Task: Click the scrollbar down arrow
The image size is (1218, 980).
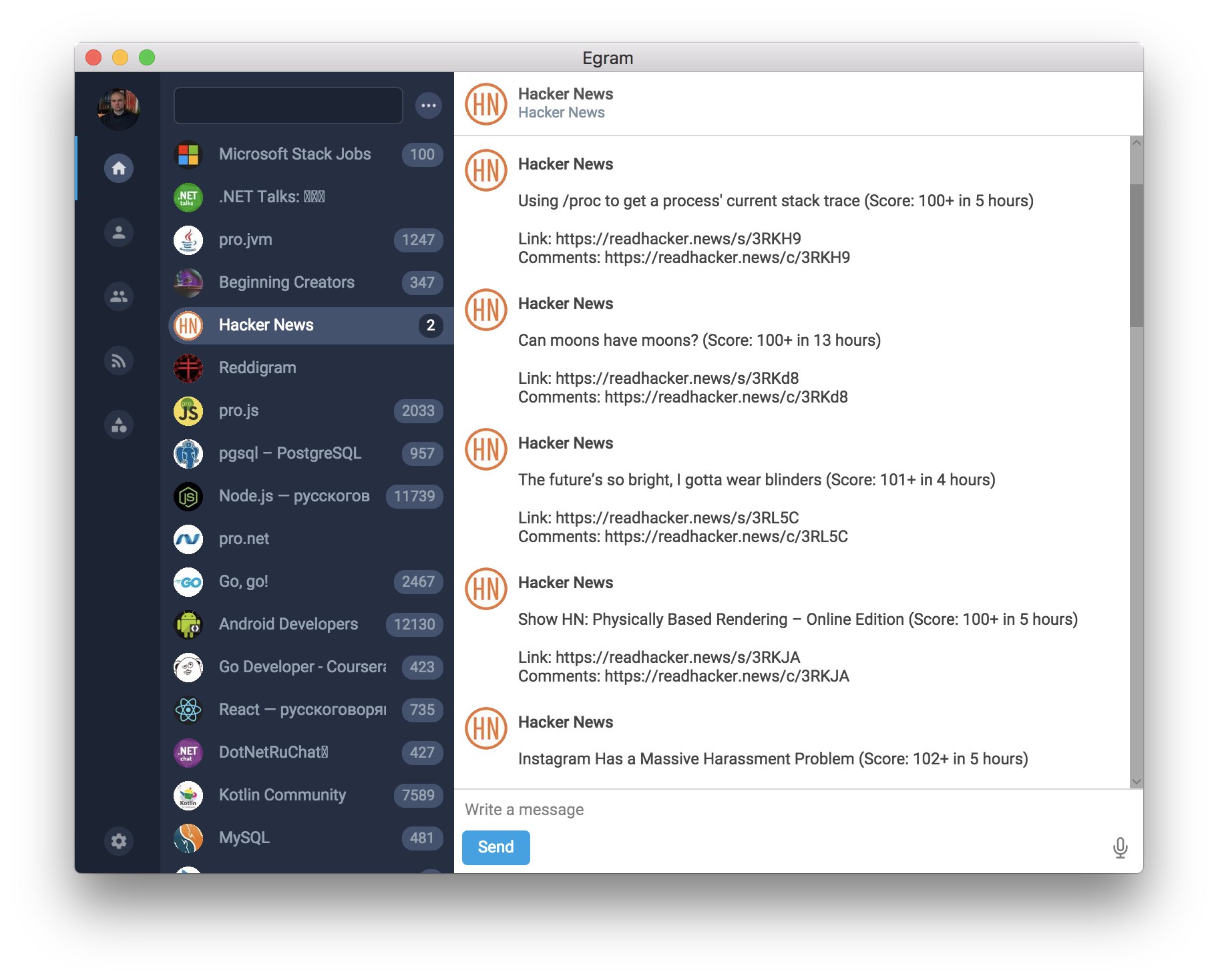Action: [x=1137, y=781]
